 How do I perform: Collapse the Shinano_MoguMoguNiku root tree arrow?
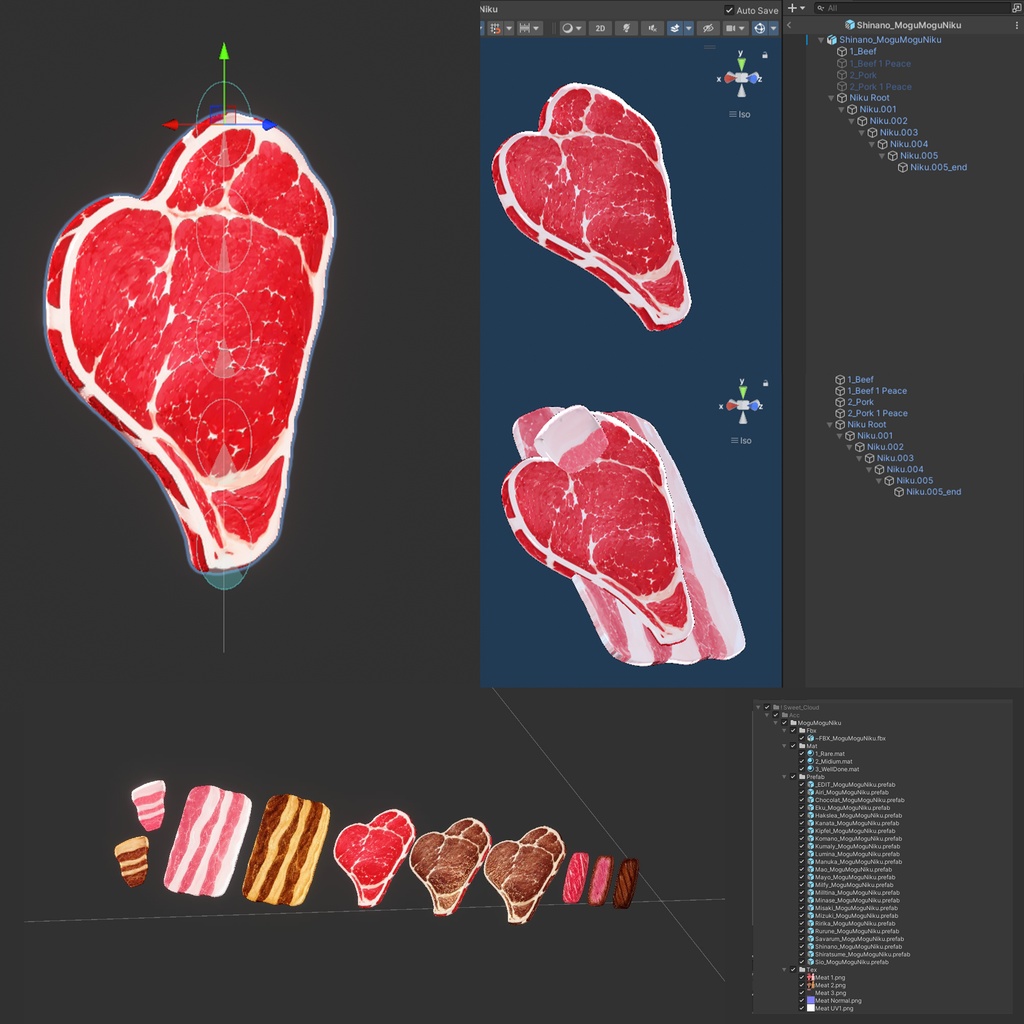pos(821,40)
